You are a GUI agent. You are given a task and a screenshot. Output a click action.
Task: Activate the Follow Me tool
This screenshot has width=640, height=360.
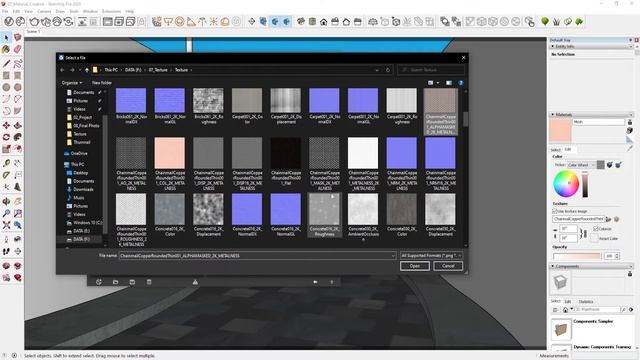18,137
